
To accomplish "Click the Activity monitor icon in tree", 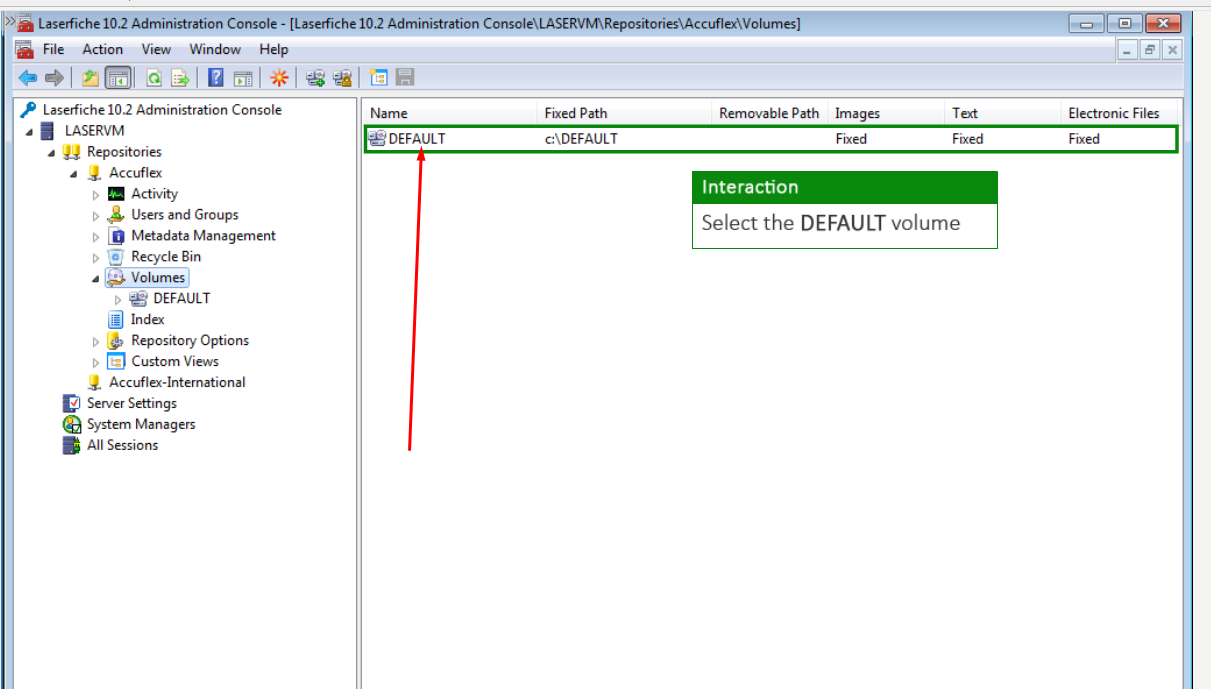I will tap(116, 194).
